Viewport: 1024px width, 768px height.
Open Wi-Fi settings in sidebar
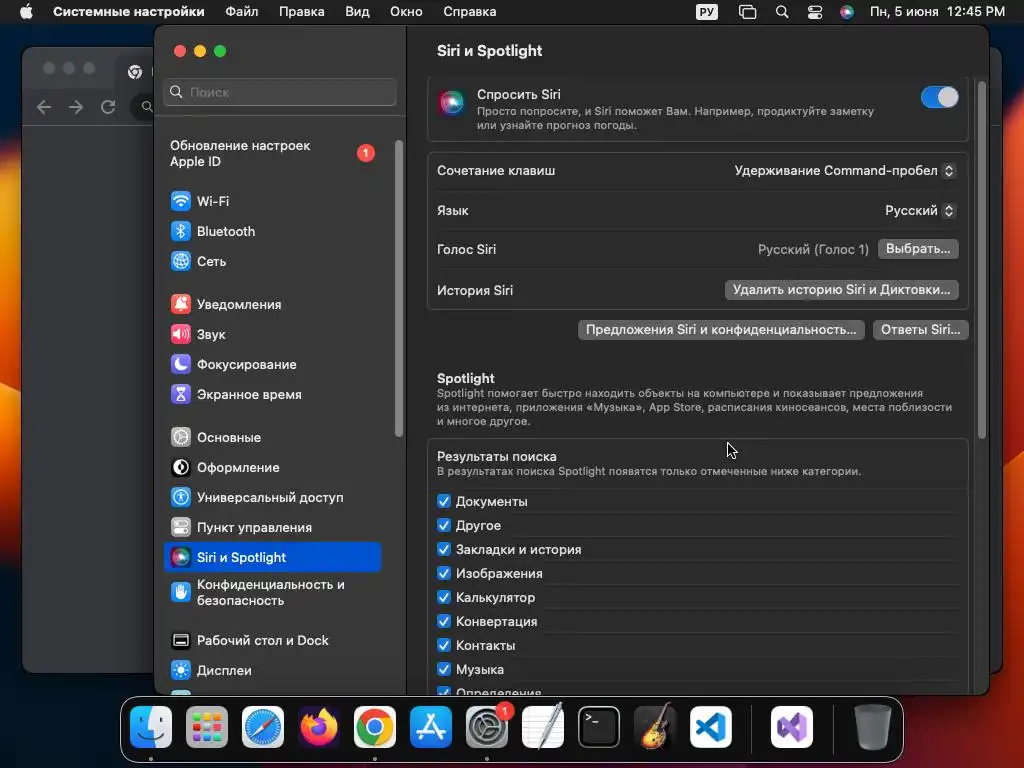pyautogui.click(x=272, y=201)
